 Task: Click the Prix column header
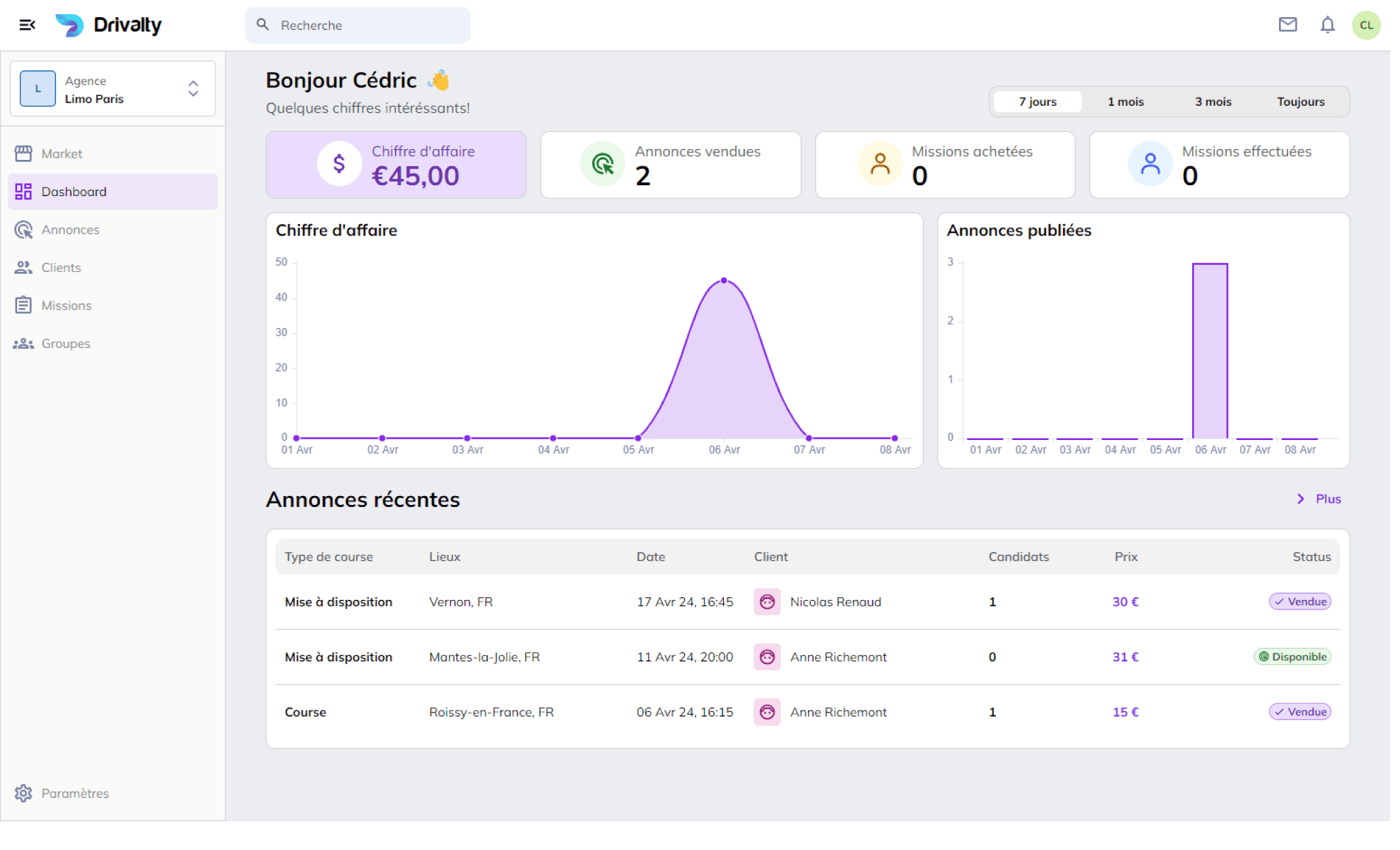pyautogui.click(x=1126, y=557)
